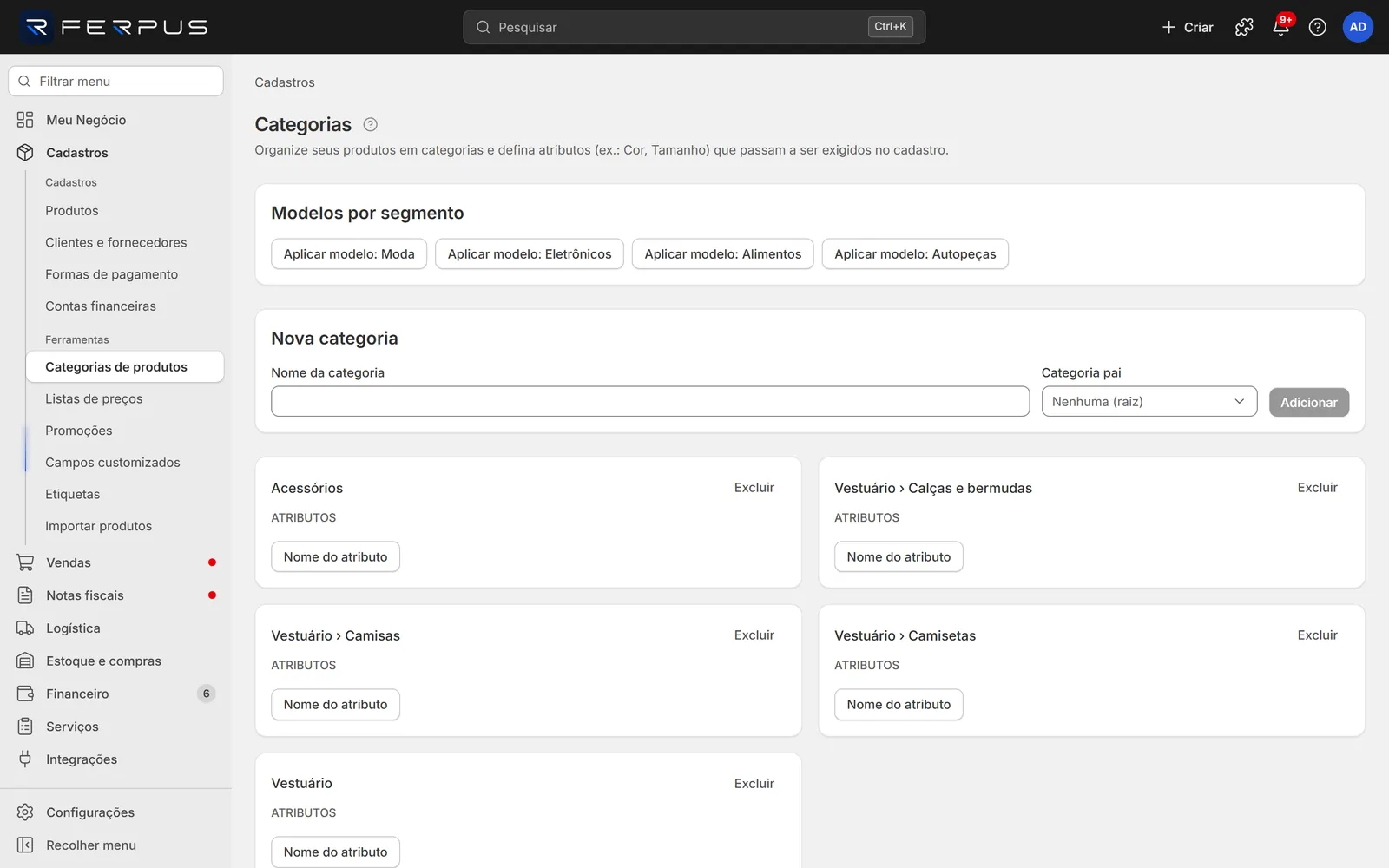Click the Ferpus logo
The height and width of the screenshot is (868, 1389).
pyautogui.click(x=115, y=27)
